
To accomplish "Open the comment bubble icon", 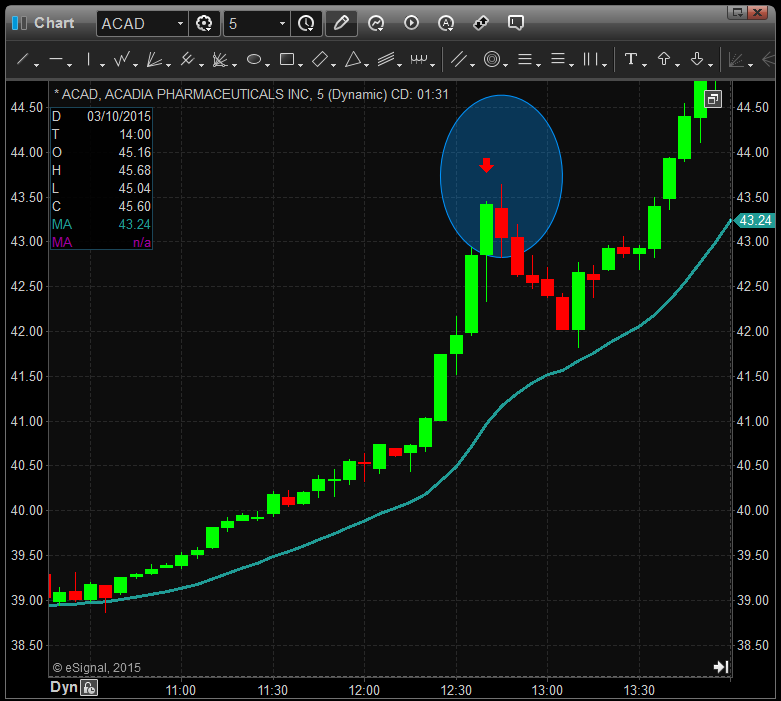I will click(516, 22).
